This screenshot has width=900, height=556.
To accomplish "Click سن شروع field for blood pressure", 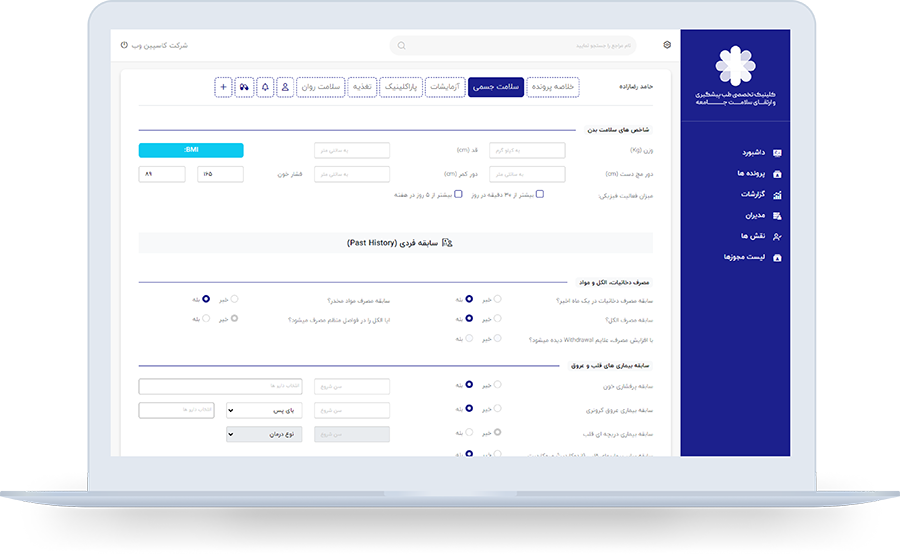I will click(x=352, y=386).
